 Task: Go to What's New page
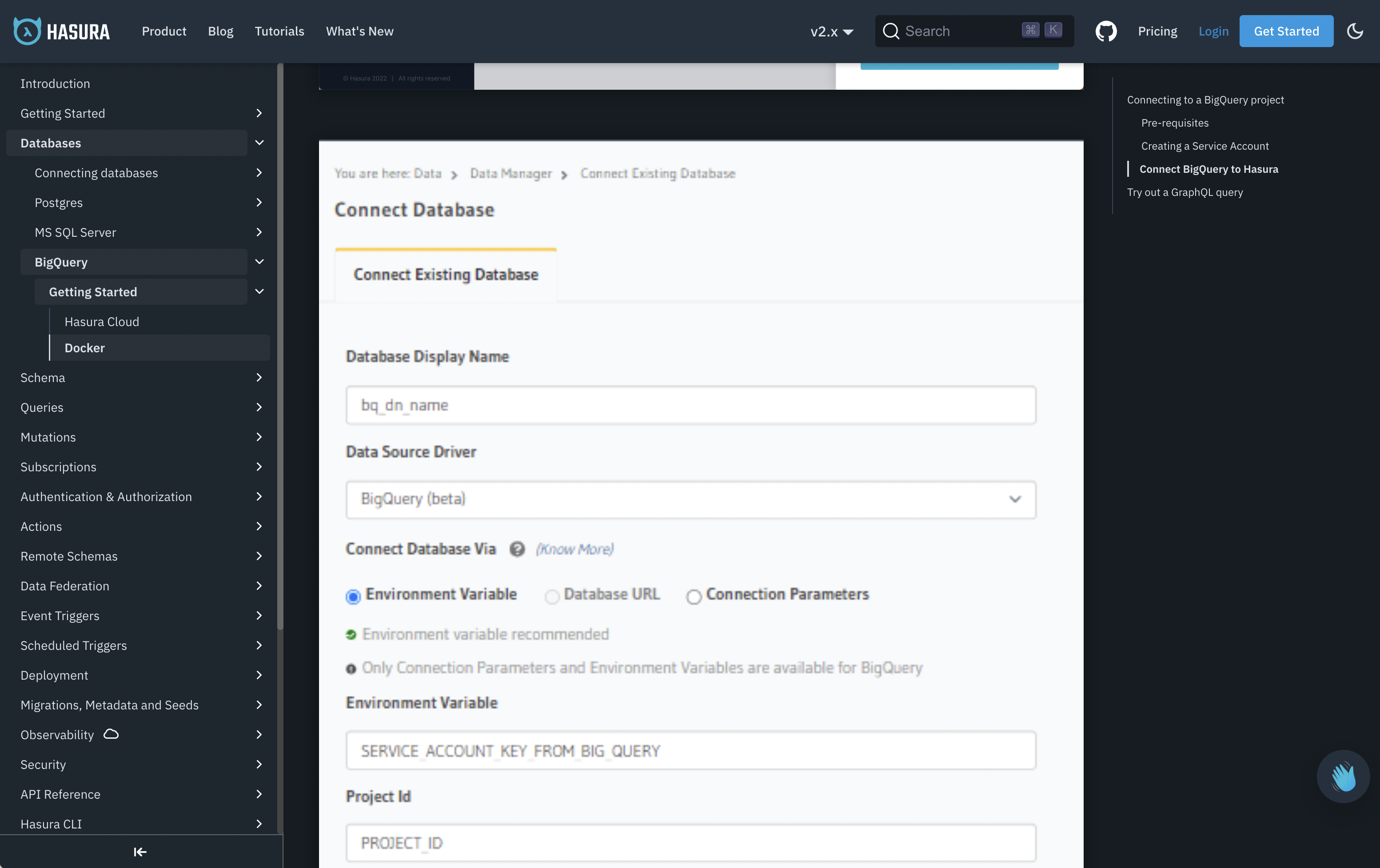(359, 31)
